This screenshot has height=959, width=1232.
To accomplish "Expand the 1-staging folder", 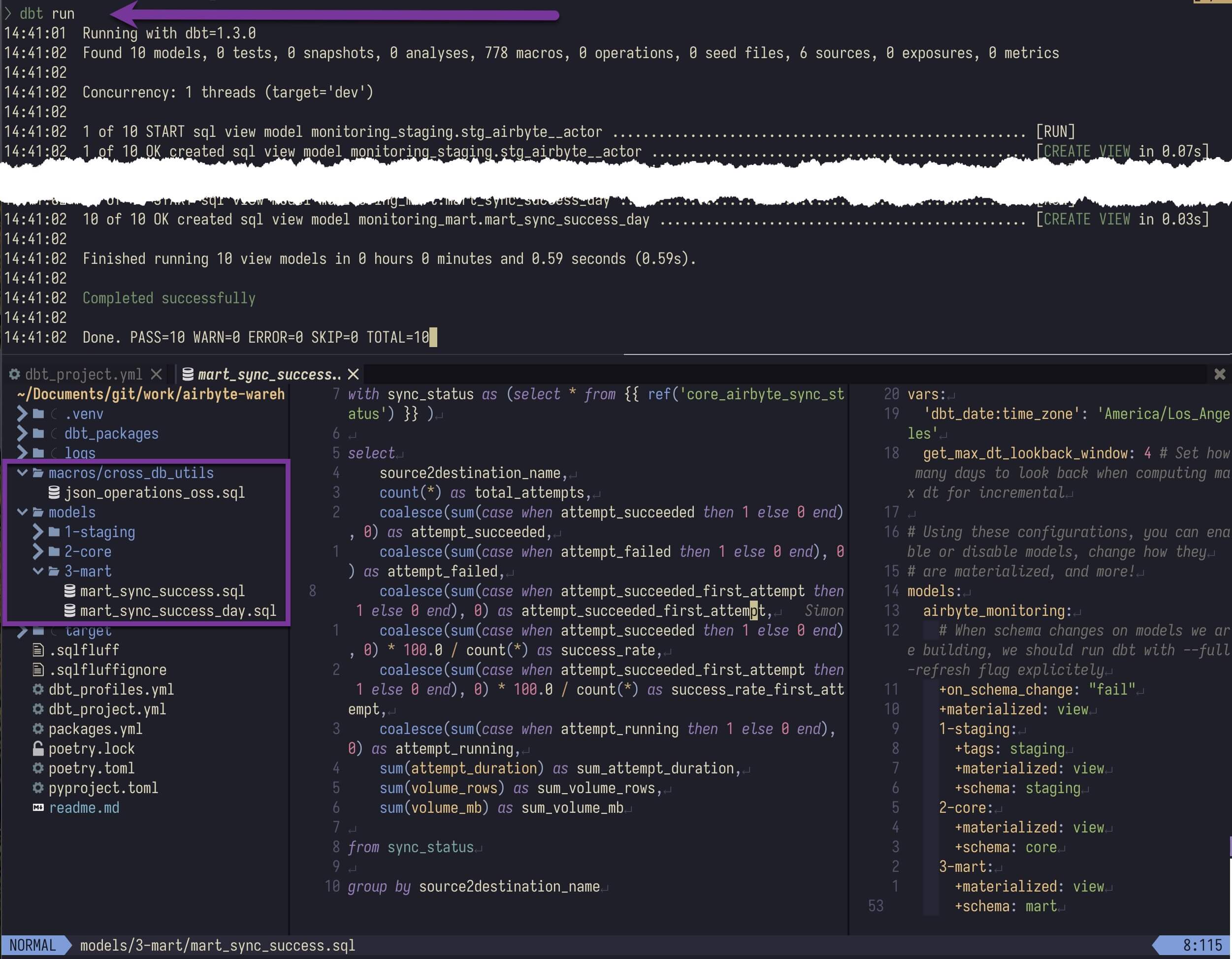I will pyautogui.click(x=38, y=532).
